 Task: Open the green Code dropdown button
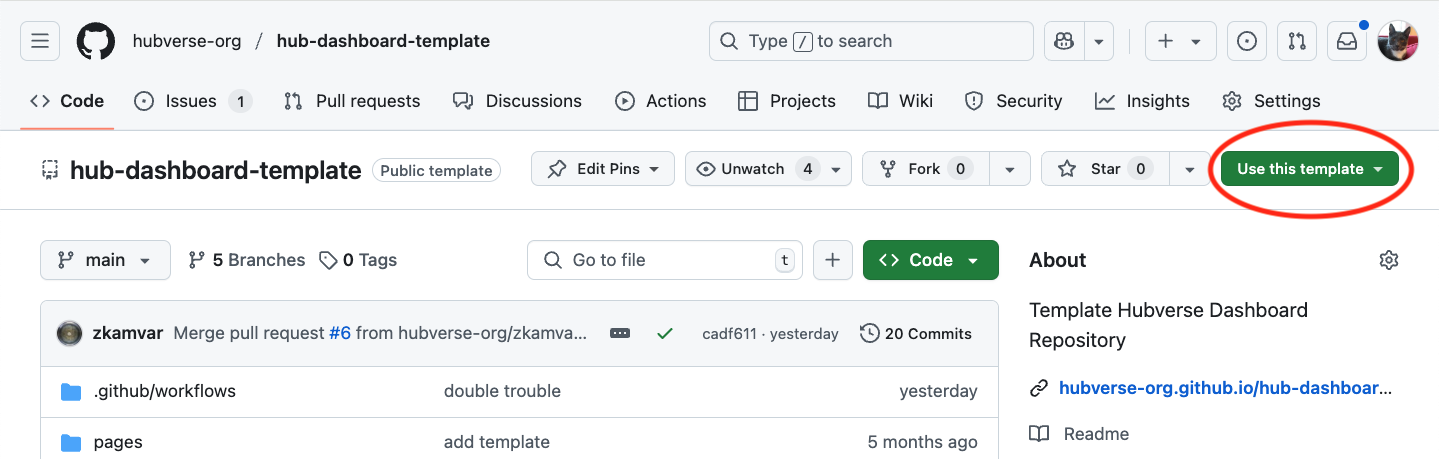point(930,260)
